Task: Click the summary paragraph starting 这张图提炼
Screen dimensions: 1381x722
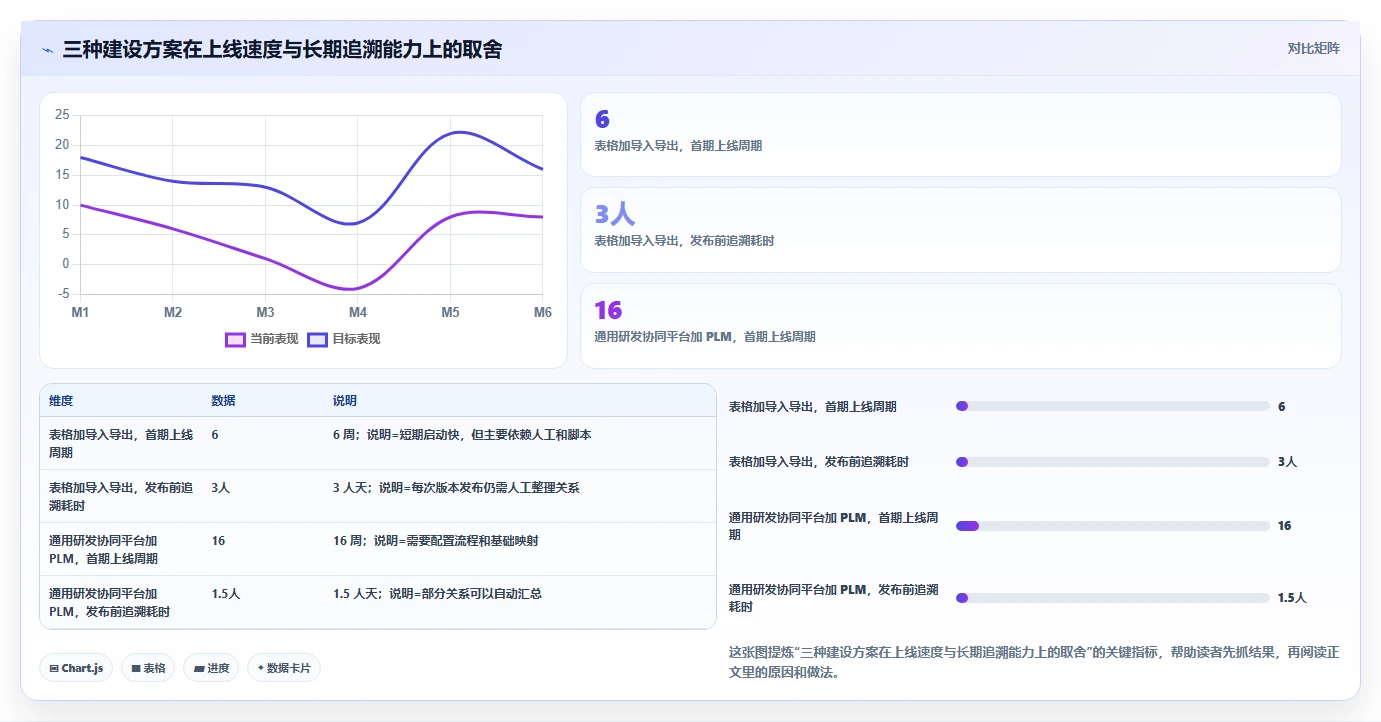Action: [1034, 662]
